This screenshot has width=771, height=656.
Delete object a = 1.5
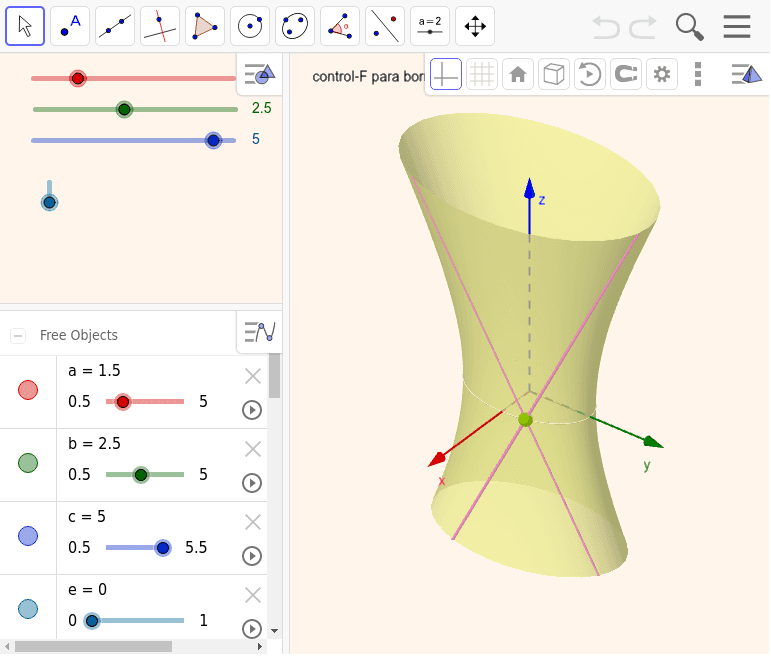point(253,377)
